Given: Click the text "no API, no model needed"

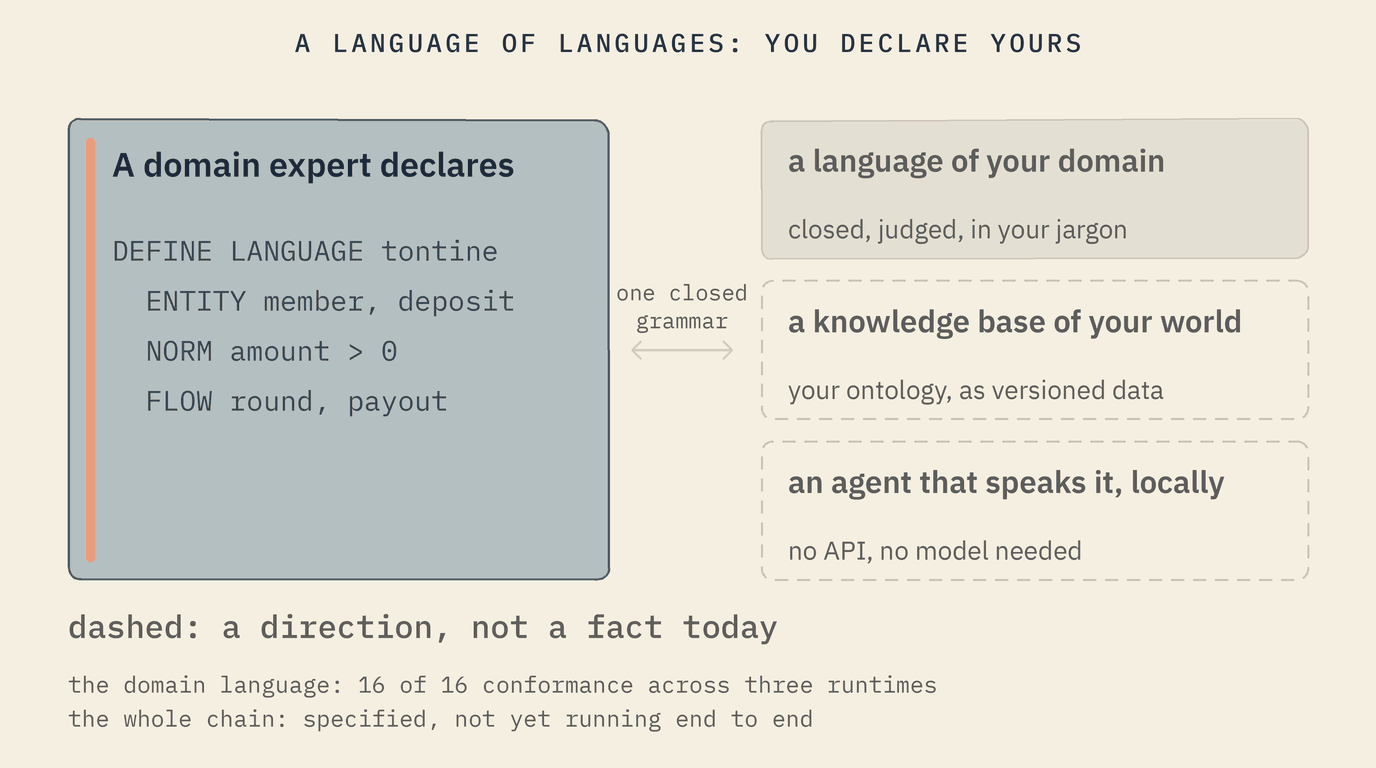Looking at the screenshot, I should pos(935,551).
